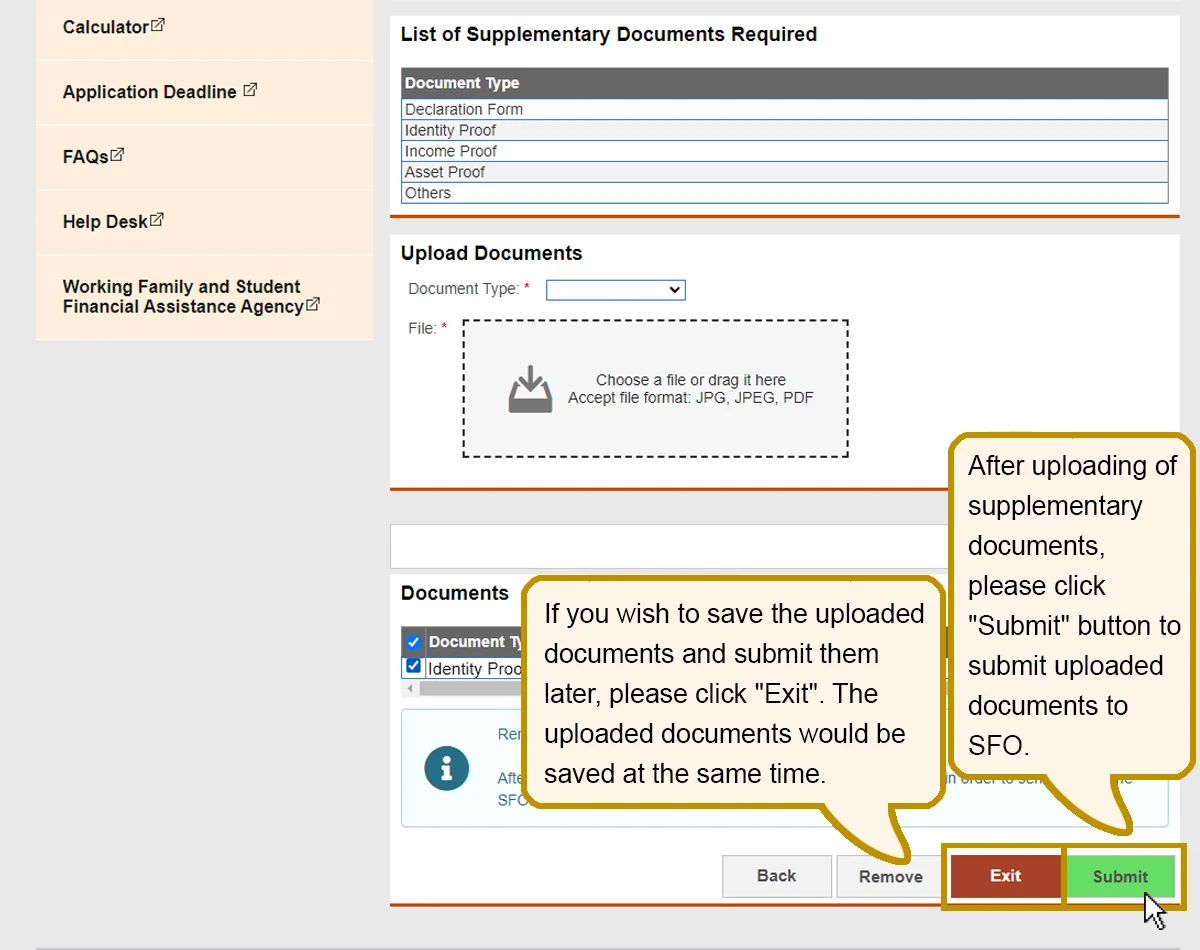Click the external-link icon beside Calculator
The image size is (1200, 950).
click(157, 25)
